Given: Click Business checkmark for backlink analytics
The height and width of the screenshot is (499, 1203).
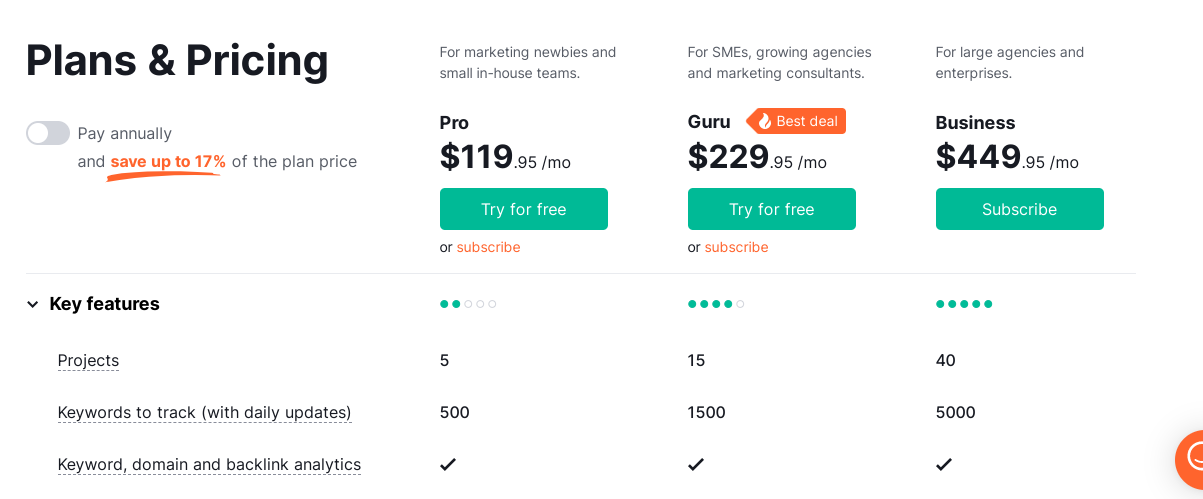Looking at the screenshot, I should (x=944, y=464).
